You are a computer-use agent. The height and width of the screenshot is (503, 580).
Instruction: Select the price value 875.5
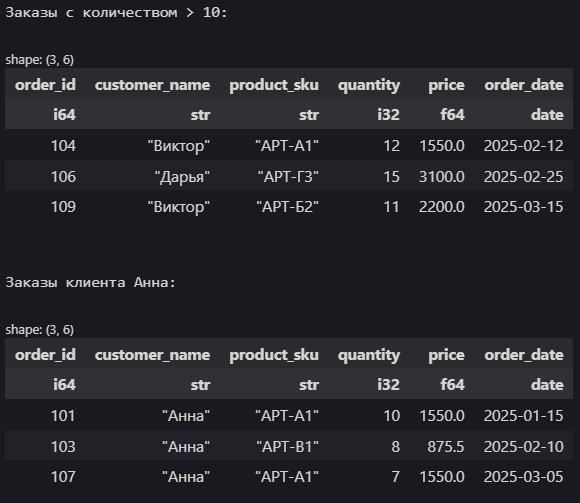pos(446,446)
